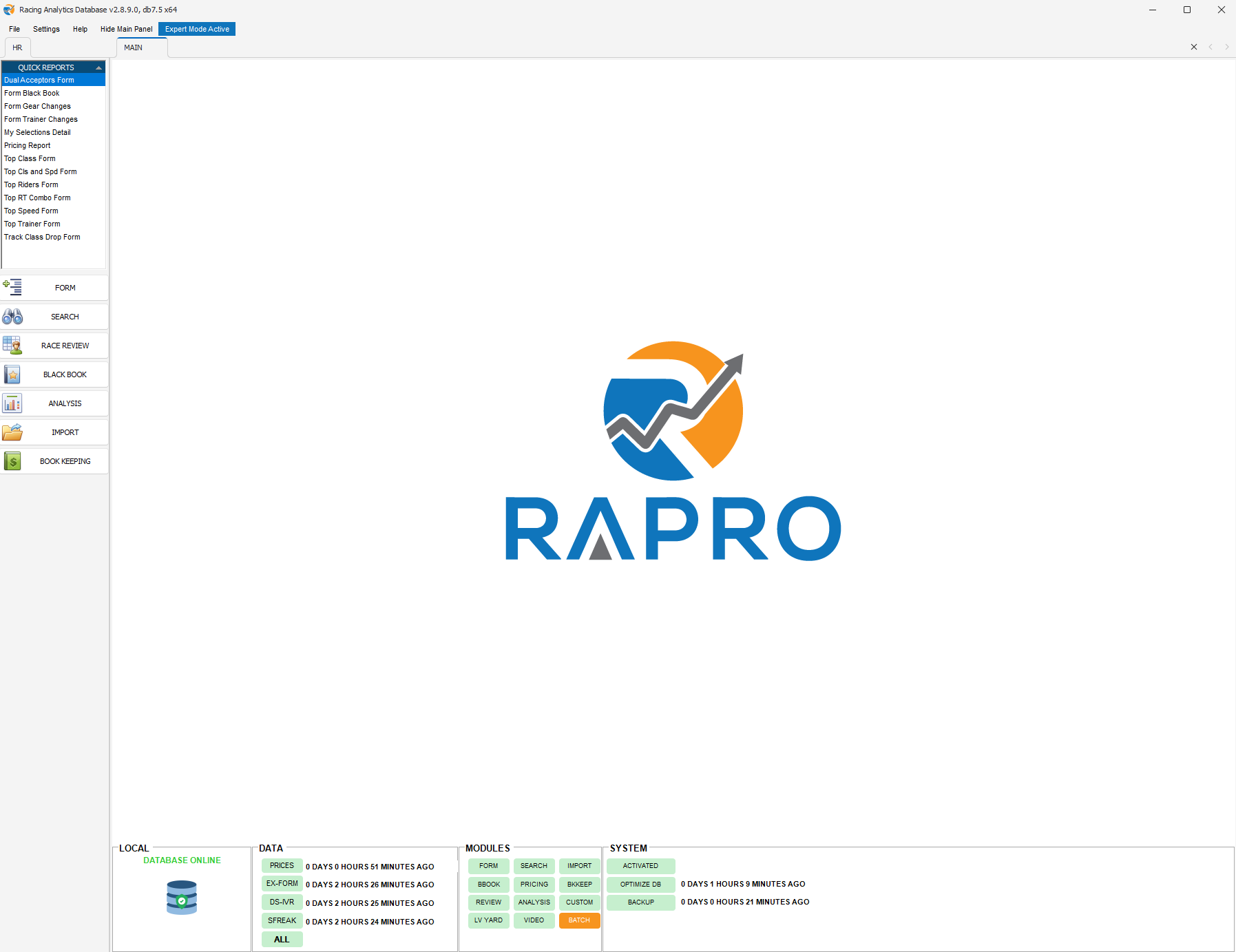Click the IMPORT sidebar button
Viewport: 1236px width, 952px height.
pos(54,432)
